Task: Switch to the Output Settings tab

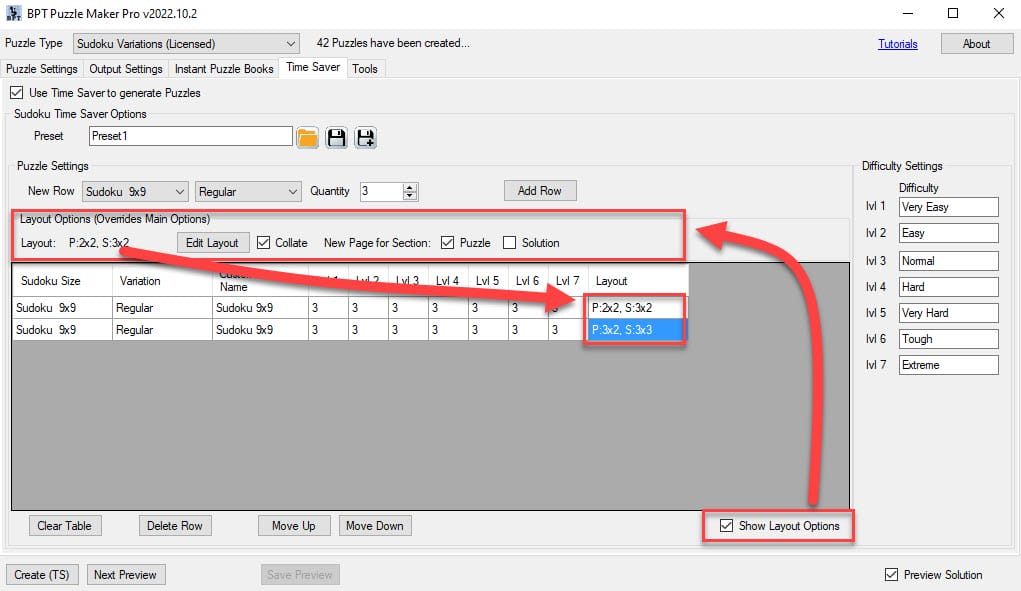Action: point(126,69)
